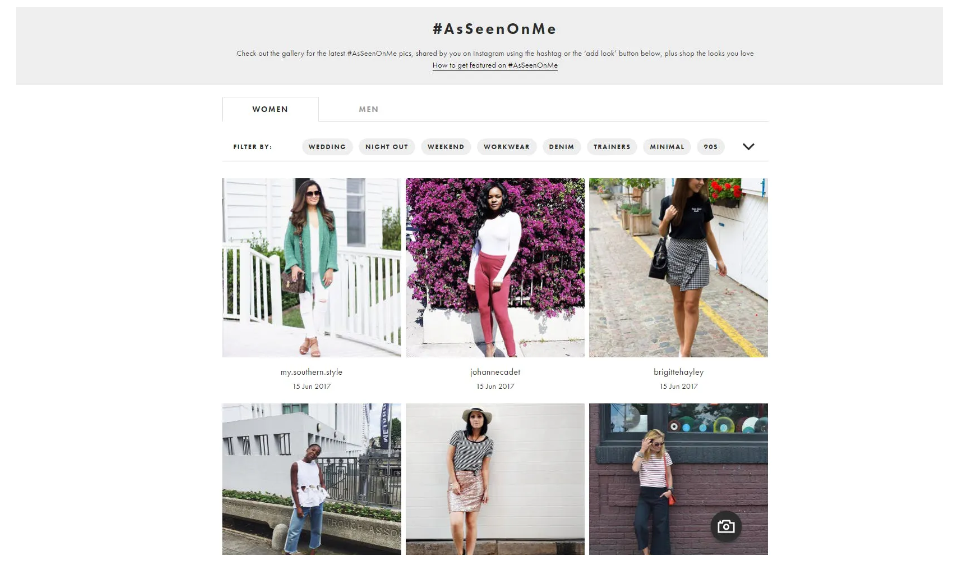Image resolution: width=957 pixels, height=567 pixels.
Task: Click the camera add look icon
Action: coord(726,526)
